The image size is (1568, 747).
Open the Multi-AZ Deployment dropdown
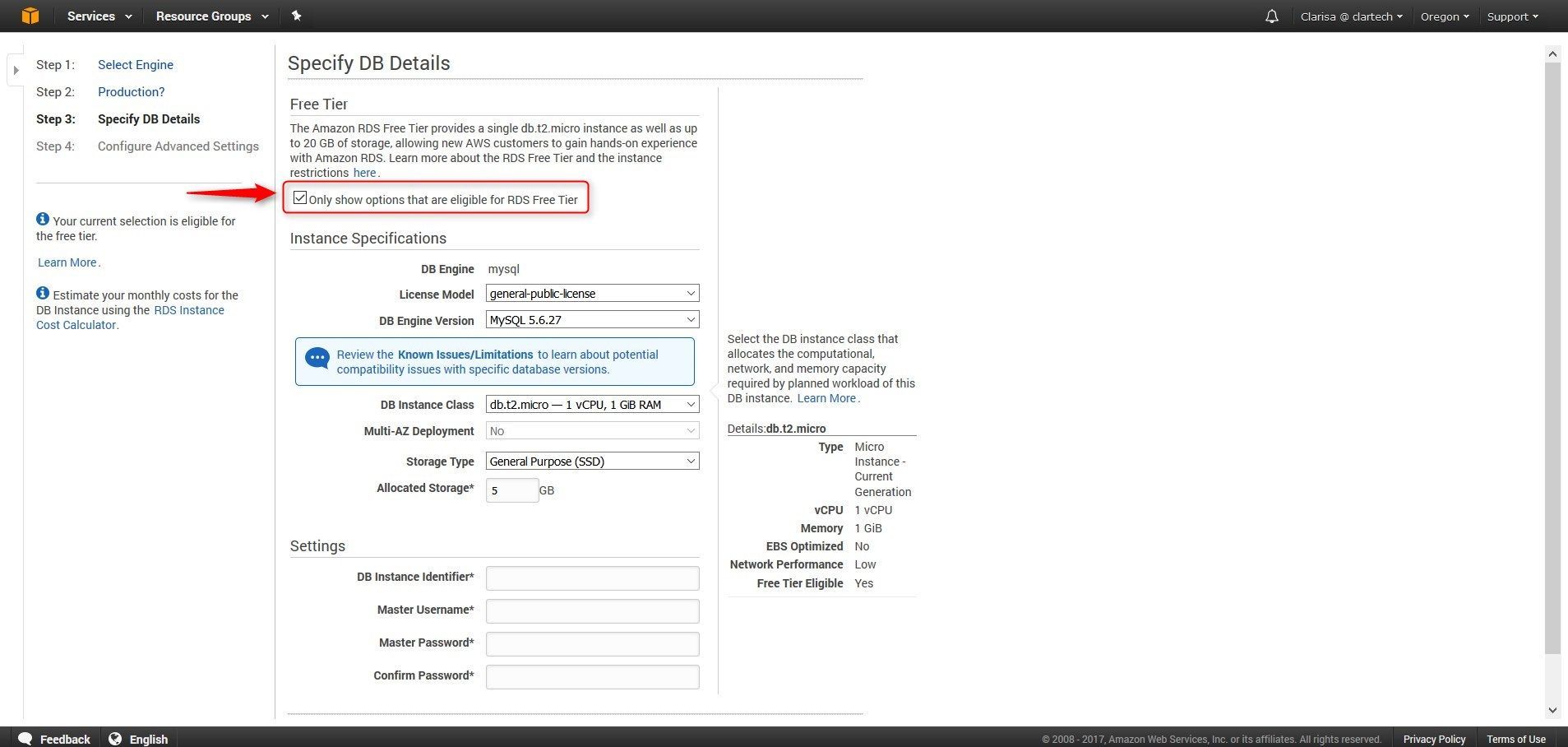pyautogui.click(x=592, y=430)
